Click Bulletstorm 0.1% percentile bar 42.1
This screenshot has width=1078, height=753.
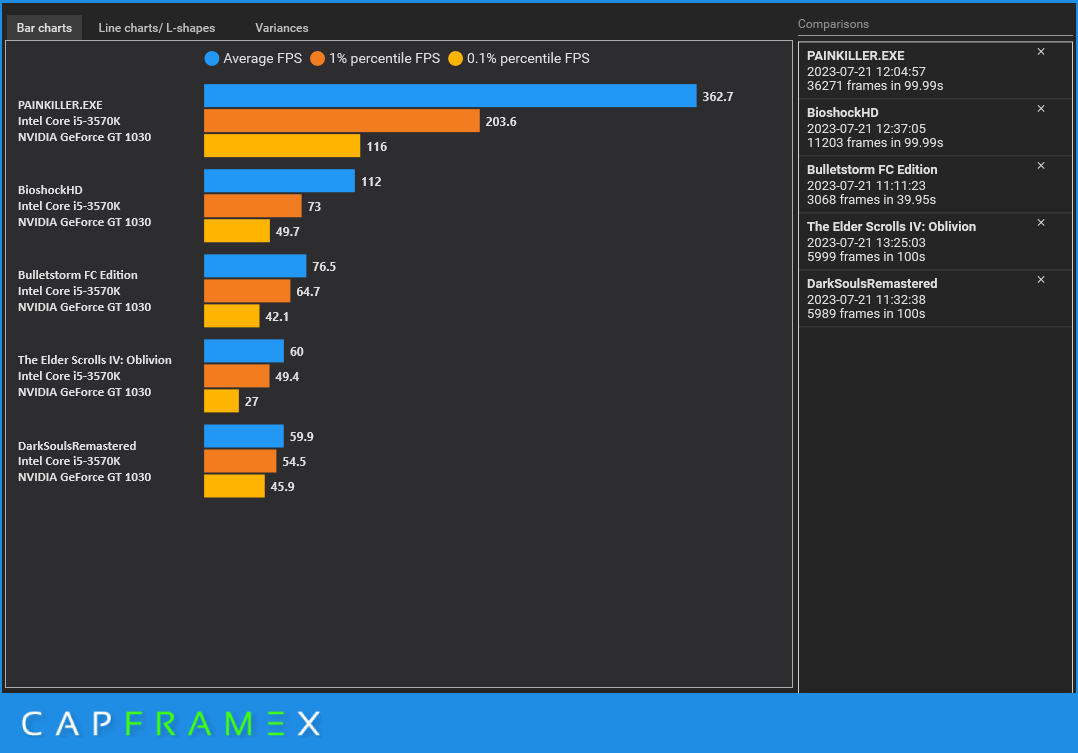(232, 316)
